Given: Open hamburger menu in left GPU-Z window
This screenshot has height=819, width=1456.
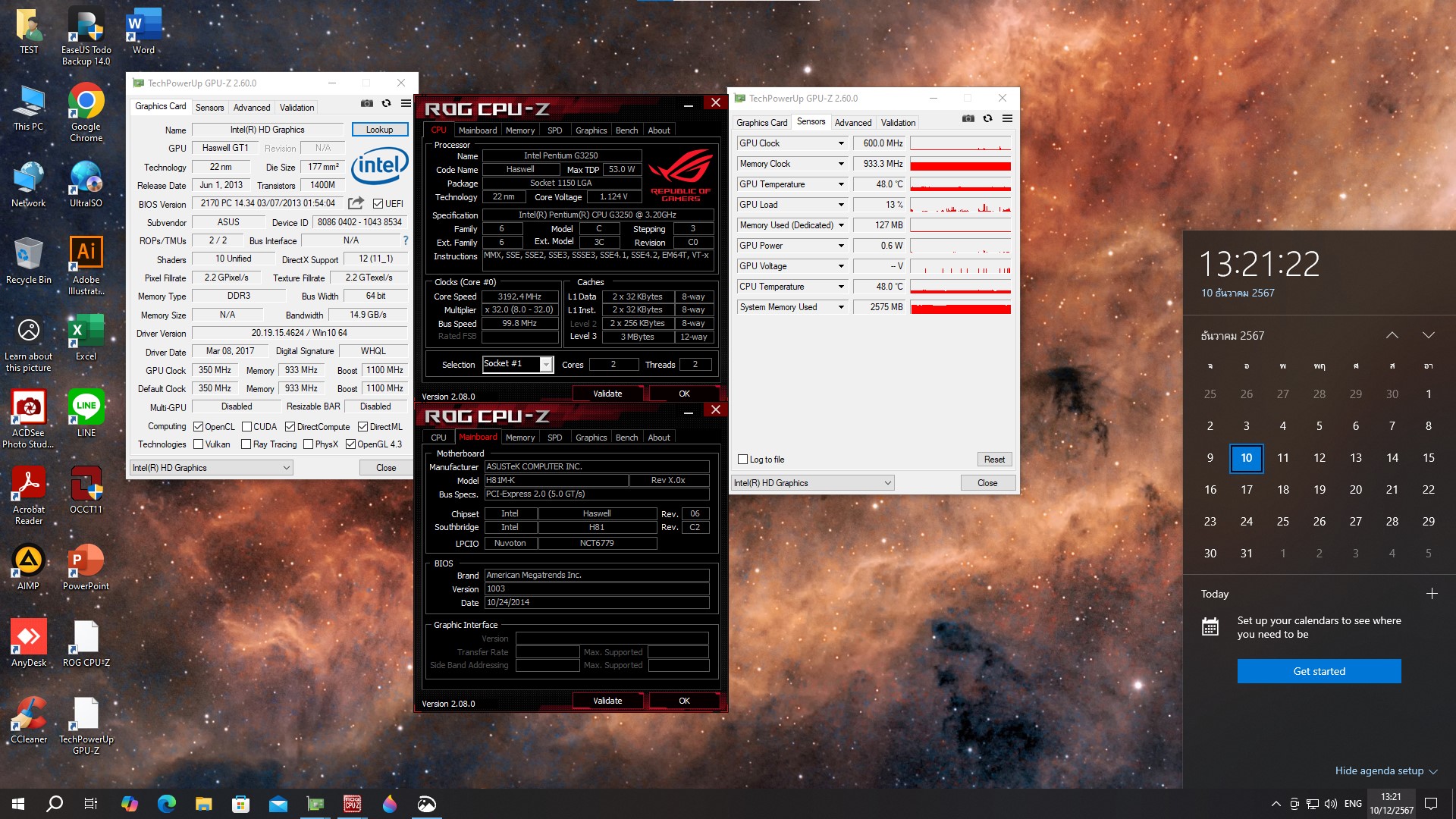Looking at the screenshot, I should coord(406,103).
